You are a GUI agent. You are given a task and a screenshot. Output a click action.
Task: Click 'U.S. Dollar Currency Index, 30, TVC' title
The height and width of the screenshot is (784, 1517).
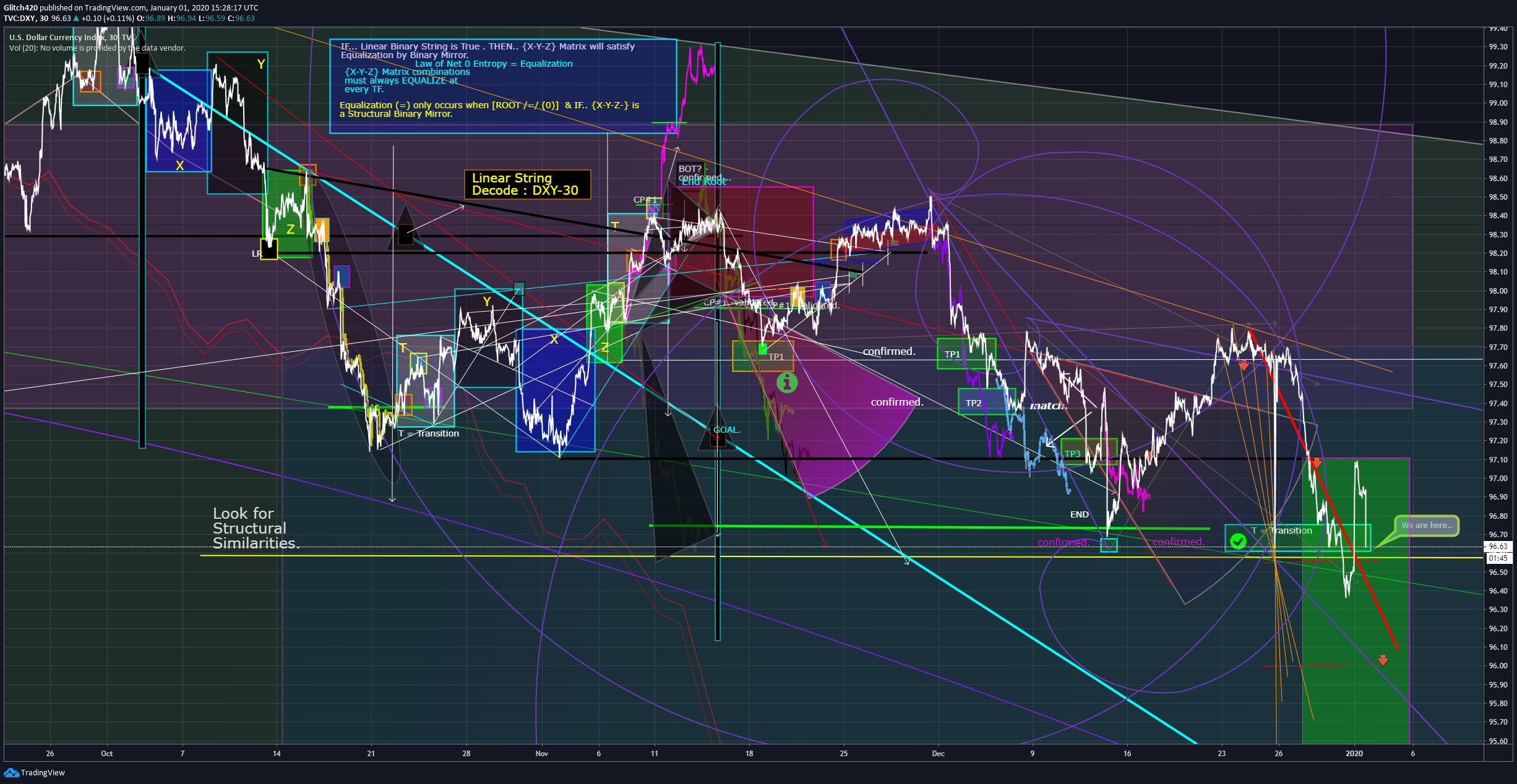click(x=72, y=37)
